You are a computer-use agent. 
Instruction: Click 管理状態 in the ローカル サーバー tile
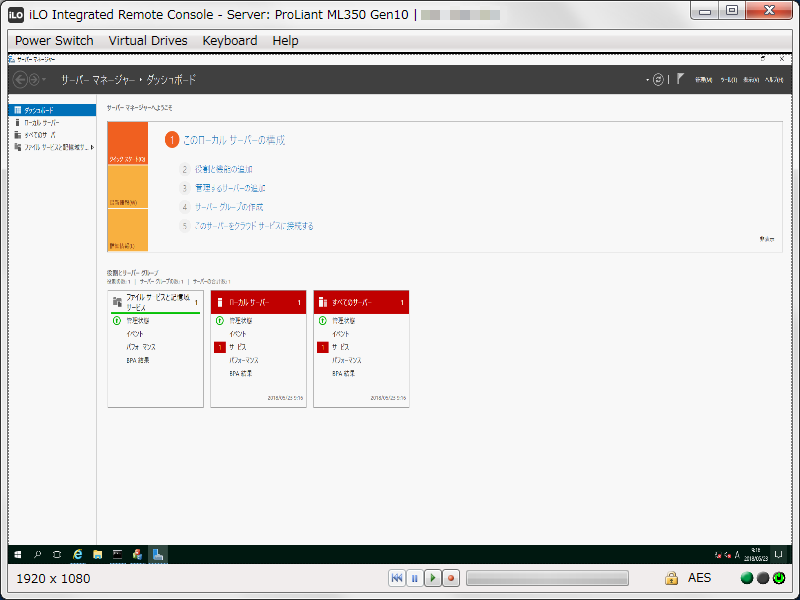pos(241,320)
